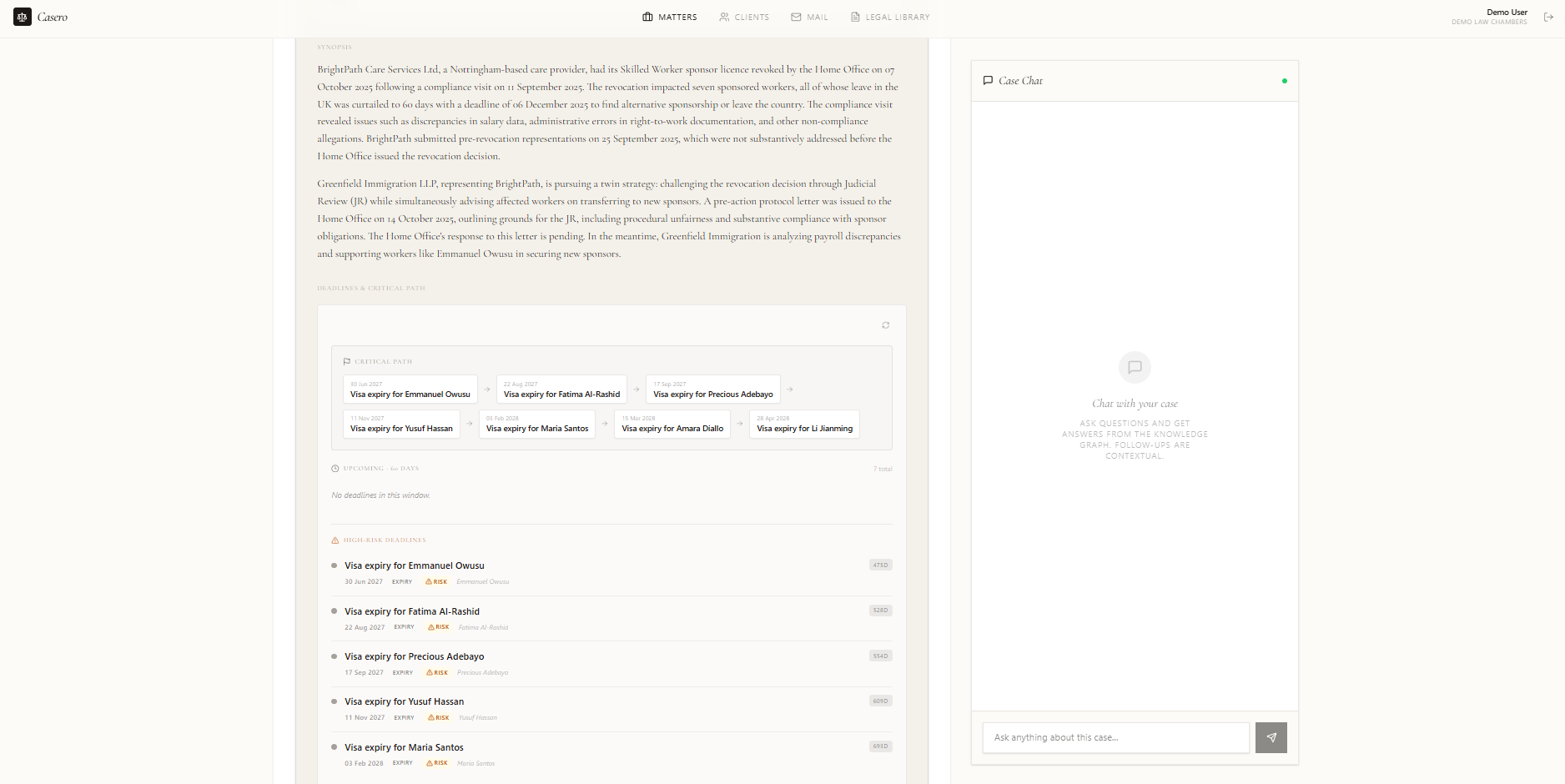
Task: Click the green online status dot
Action: pyautogui.click(x=1285, y=81)
